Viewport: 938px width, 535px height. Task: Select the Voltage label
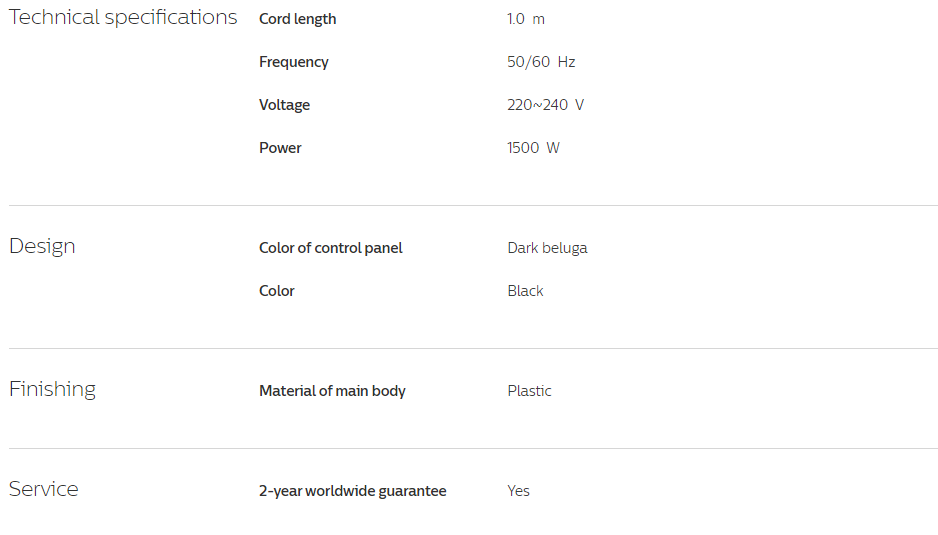284,105
